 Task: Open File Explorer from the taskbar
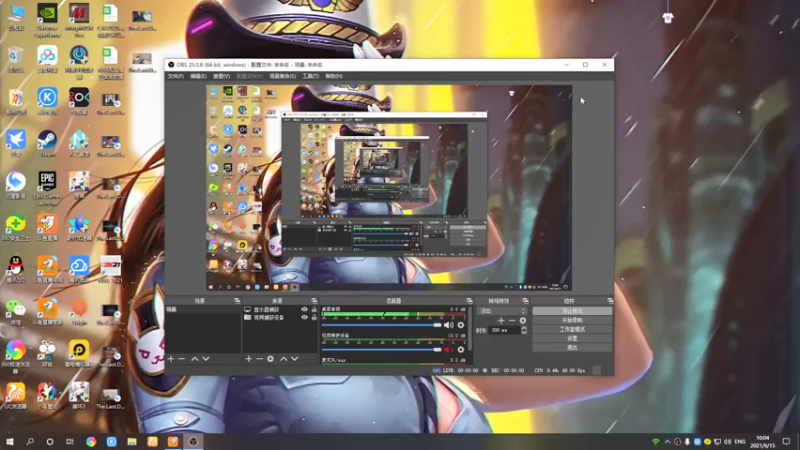(132, 441)
